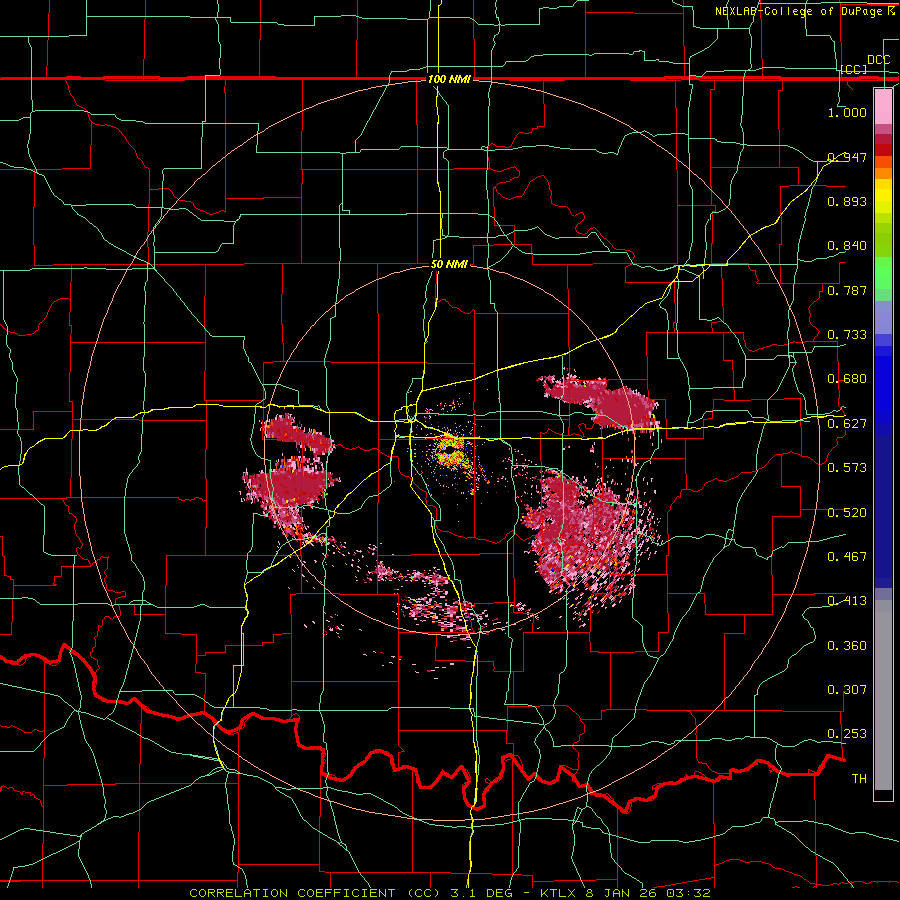This screenshot has height=900, width=900.
Task: Click the 0.787 scale value
Action: [x=847, y=290]
